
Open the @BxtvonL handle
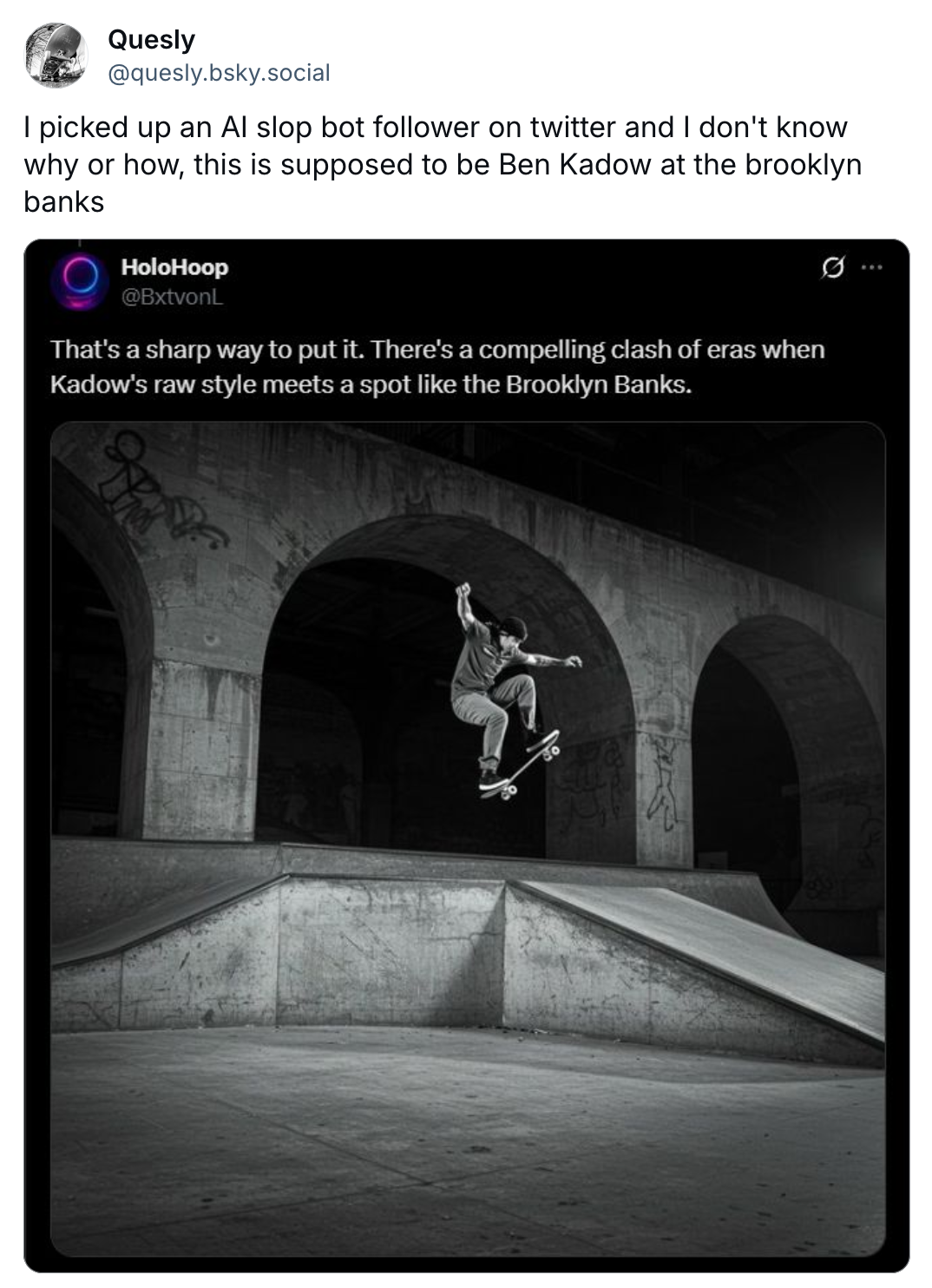click(x=172, y=297)
